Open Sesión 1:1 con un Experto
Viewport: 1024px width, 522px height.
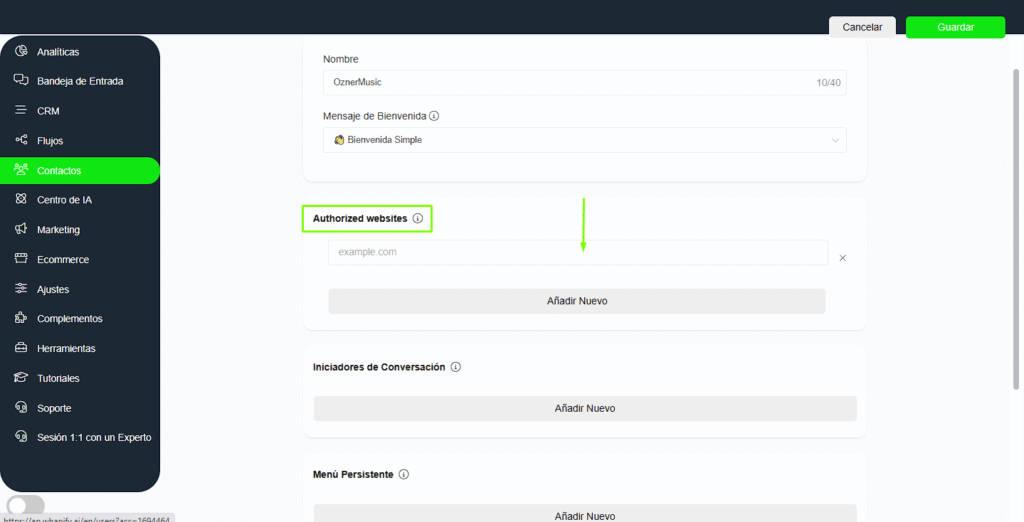(x=94, y=437)
